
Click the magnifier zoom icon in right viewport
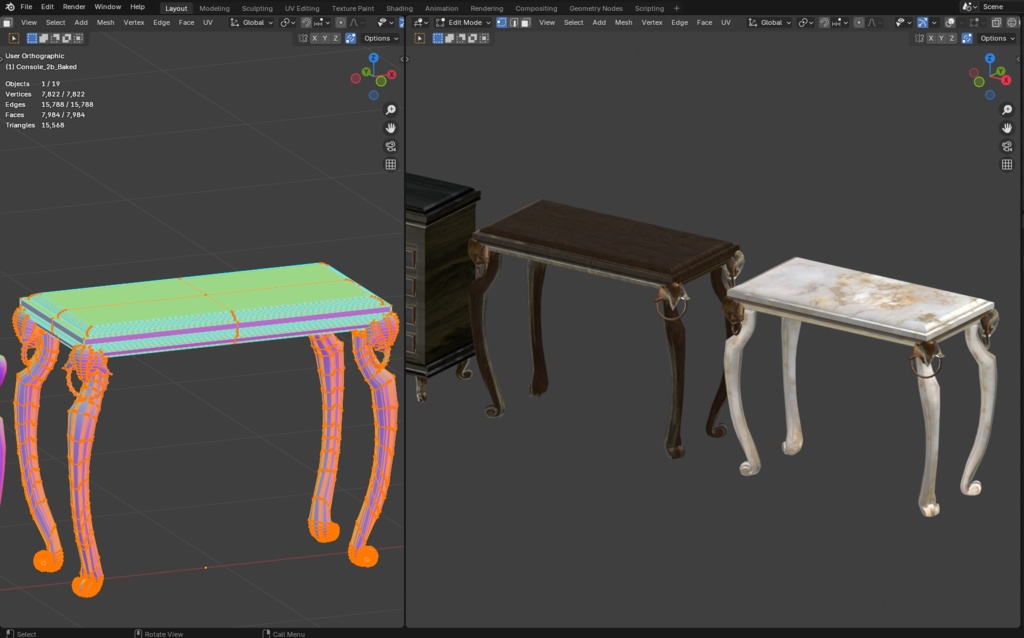(x=1005, y=110)
